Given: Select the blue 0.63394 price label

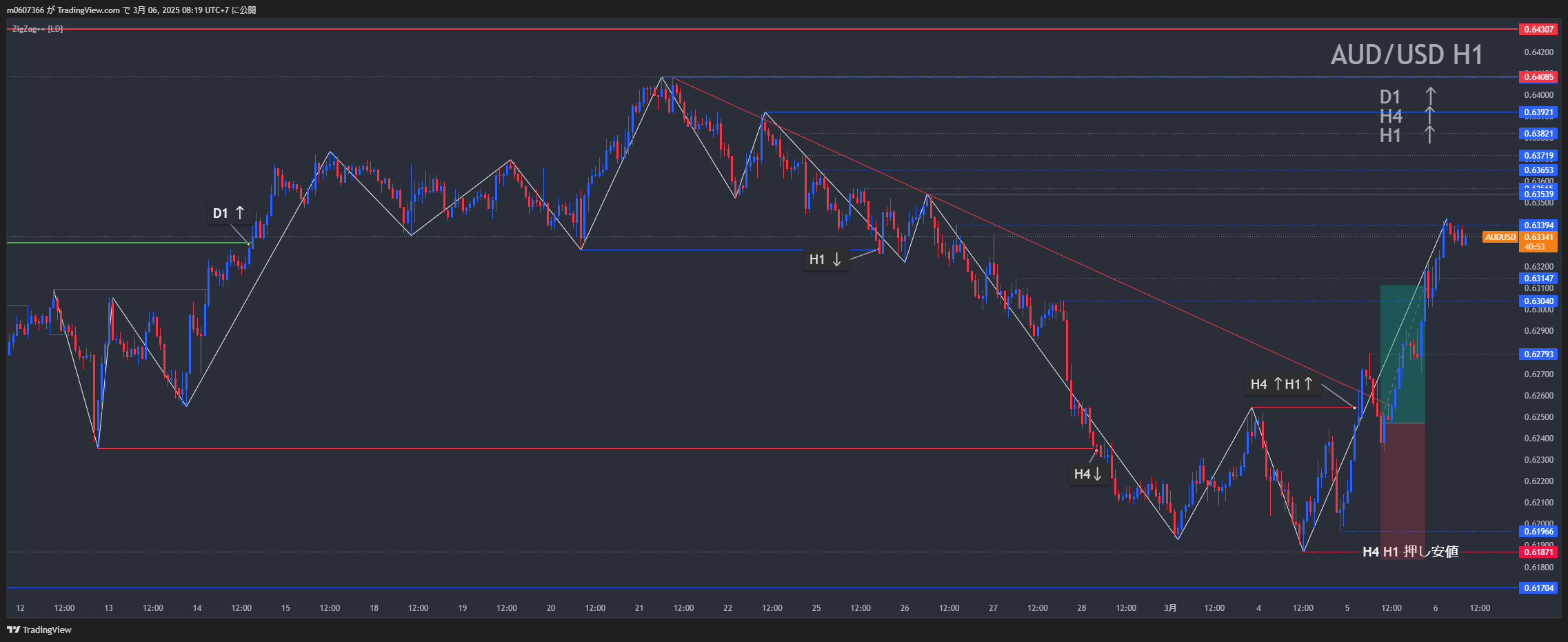Looking at the screenshot, I should pos(1538,225).
